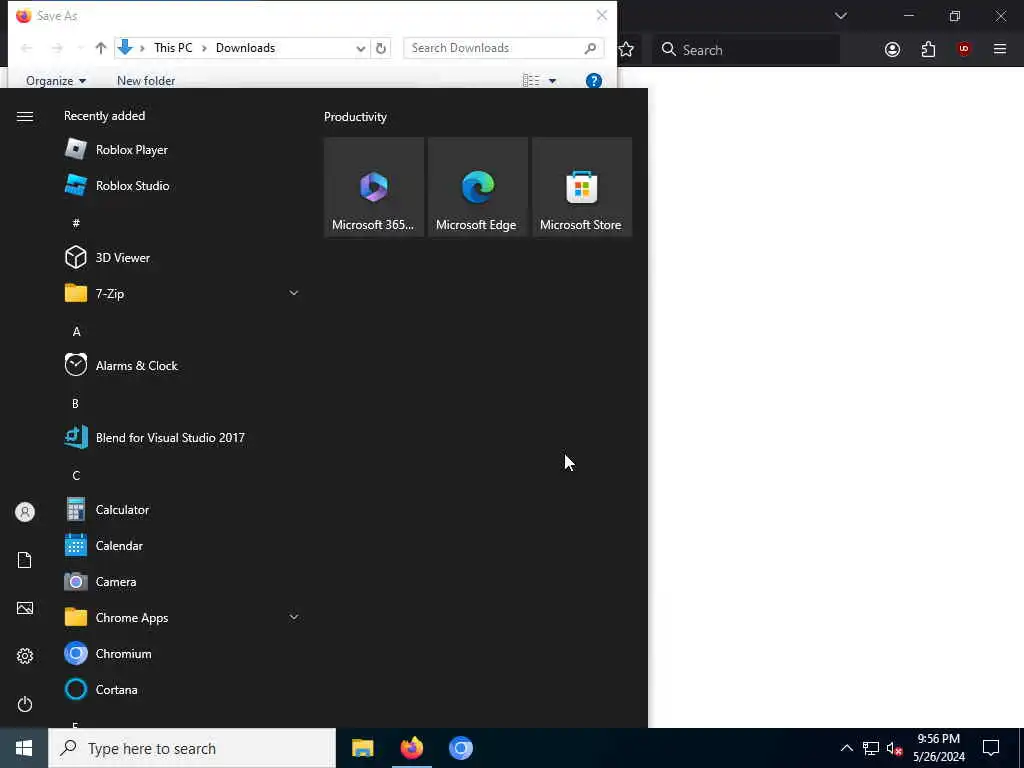Open the user account icon in Start
This screenshot has height=768, width=1024.
(25, 512)
